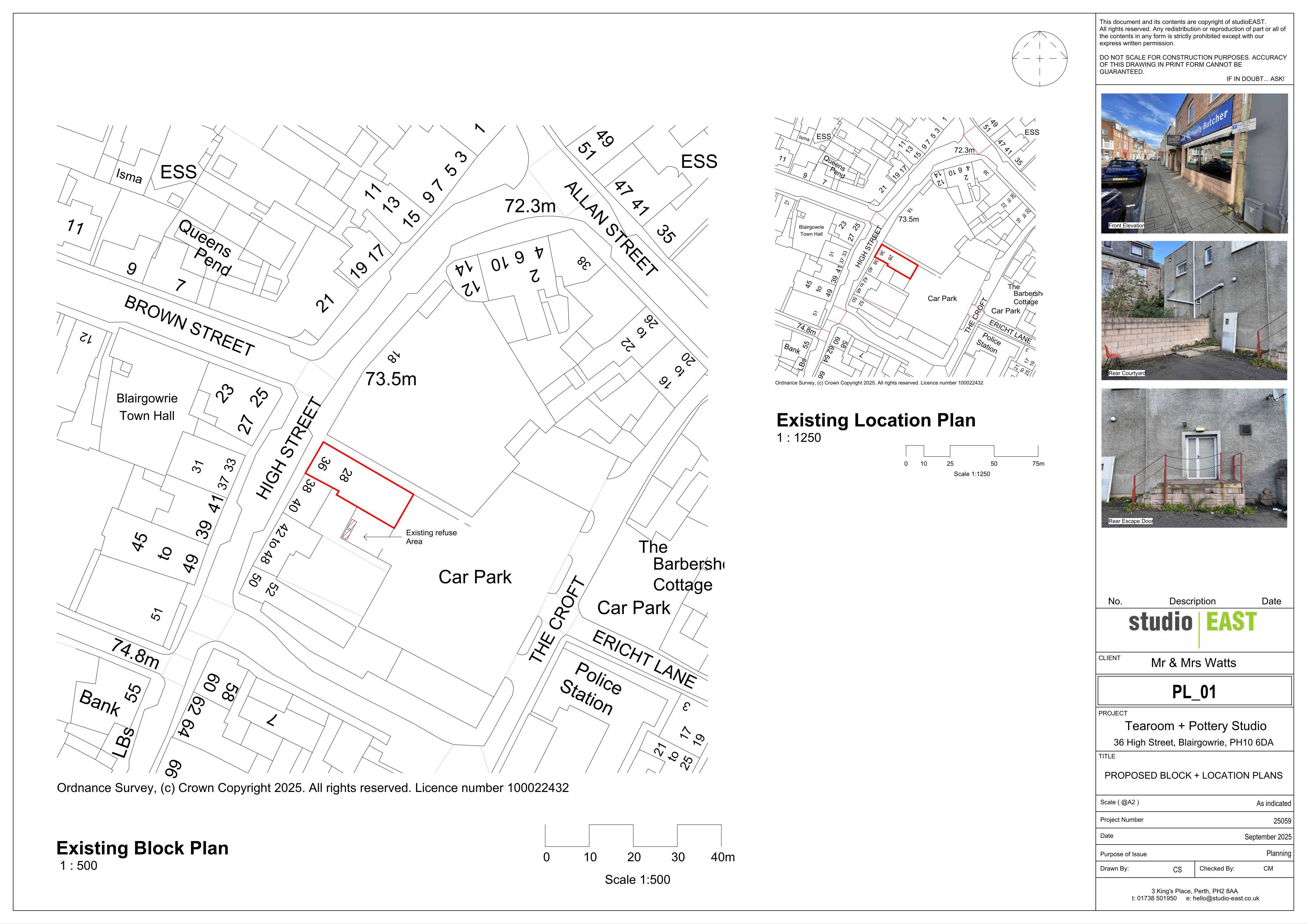Select the Scale 1:1250 bar label
This screenshot has width=1307, height=924.
tap(972, 474)
